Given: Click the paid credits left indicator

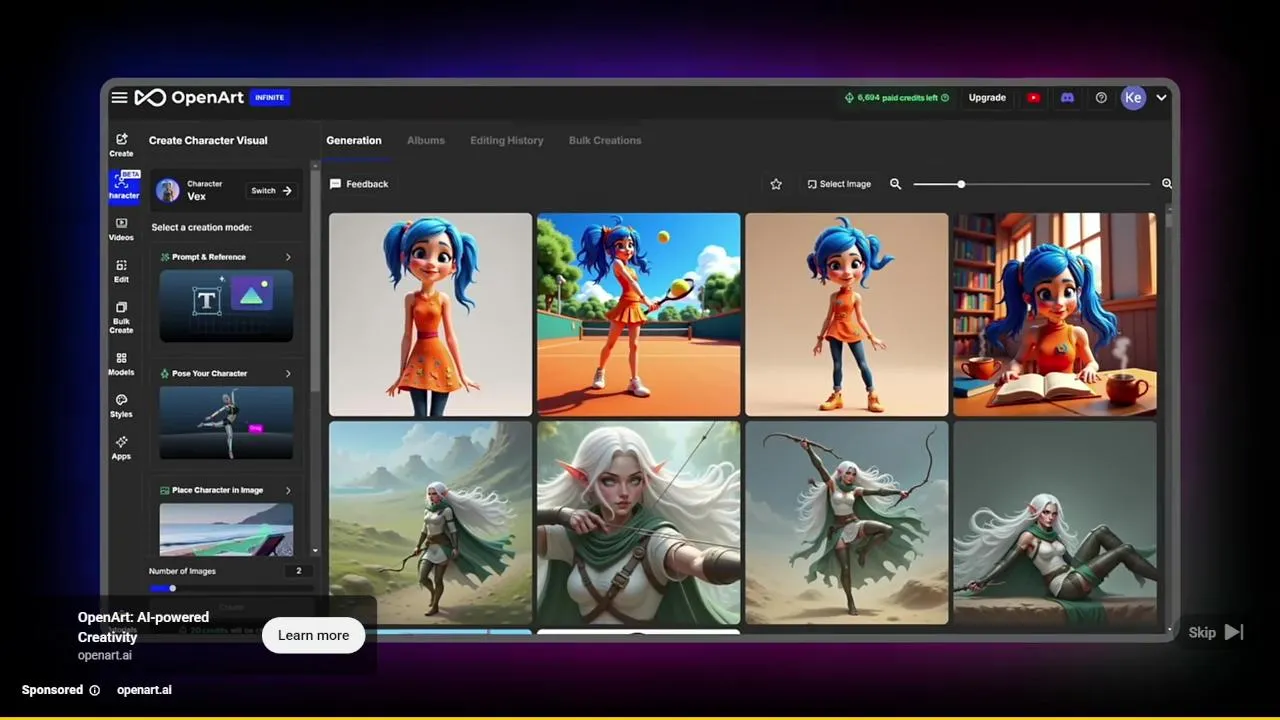Looking at the screenshot, I should 897,98.
